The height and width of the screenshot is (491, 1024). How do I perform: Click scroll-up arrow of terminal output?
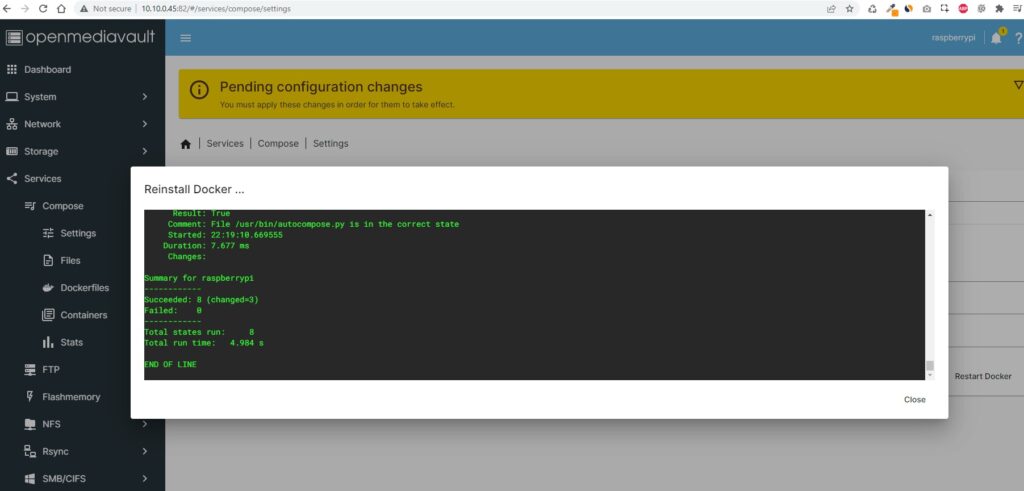[x=930, y=215]
